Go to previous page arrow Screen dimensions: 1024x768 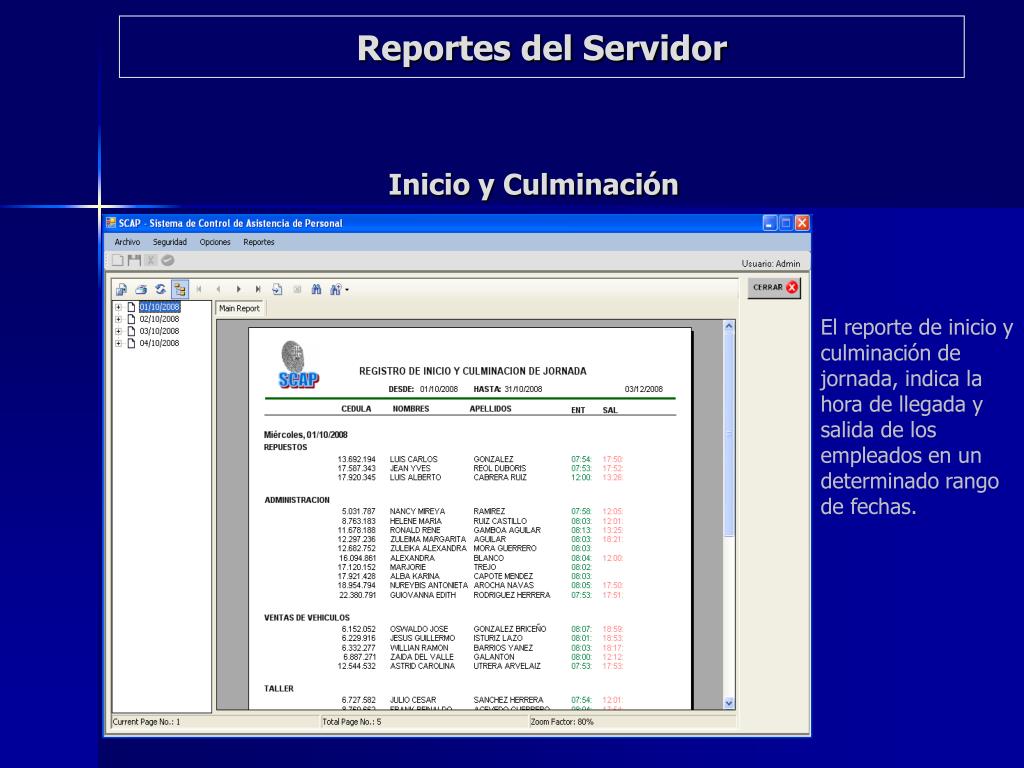pyautogui.click(x=219, y=289)
